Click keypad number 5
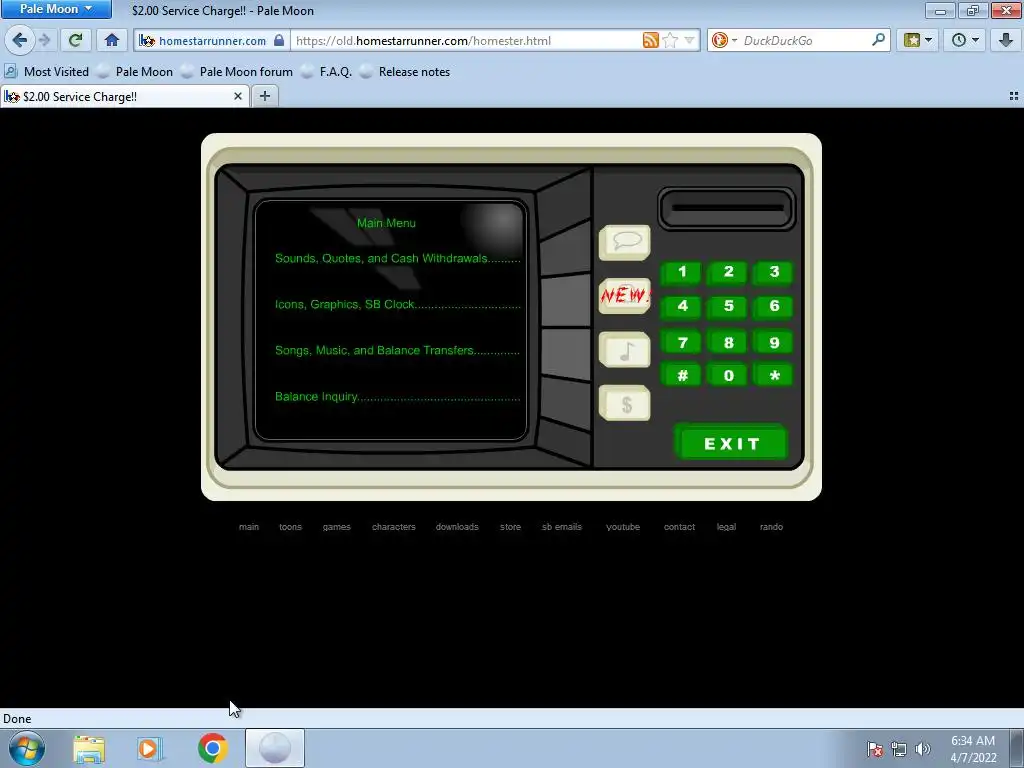Screen dimensions: 1024x768 click(728, 306)
